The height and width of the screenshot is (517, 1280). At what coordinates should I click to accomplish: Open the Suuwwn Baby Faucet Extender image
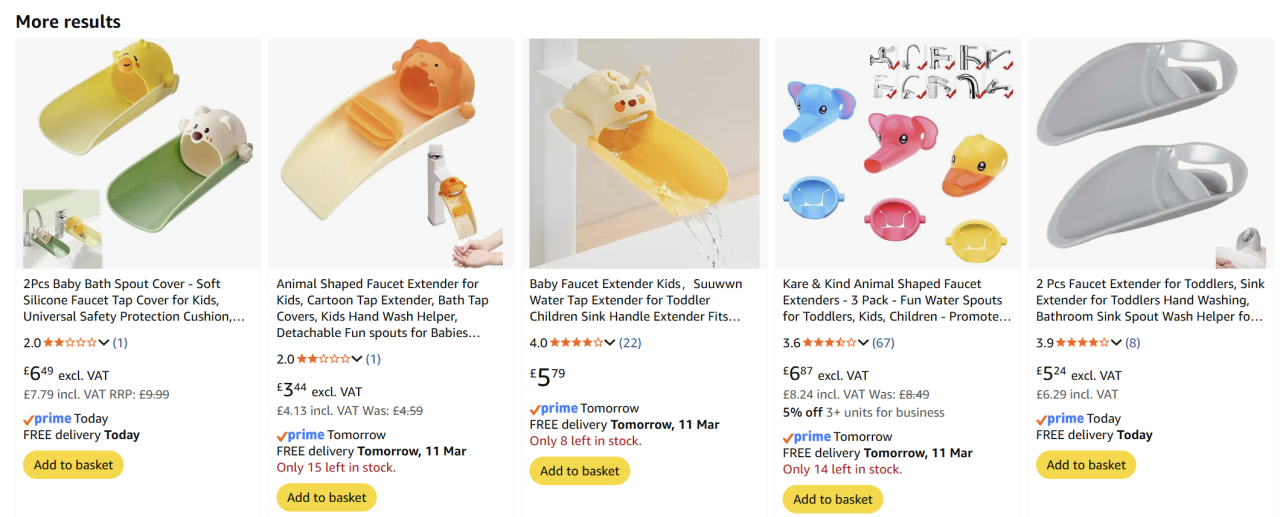(644, 154)
